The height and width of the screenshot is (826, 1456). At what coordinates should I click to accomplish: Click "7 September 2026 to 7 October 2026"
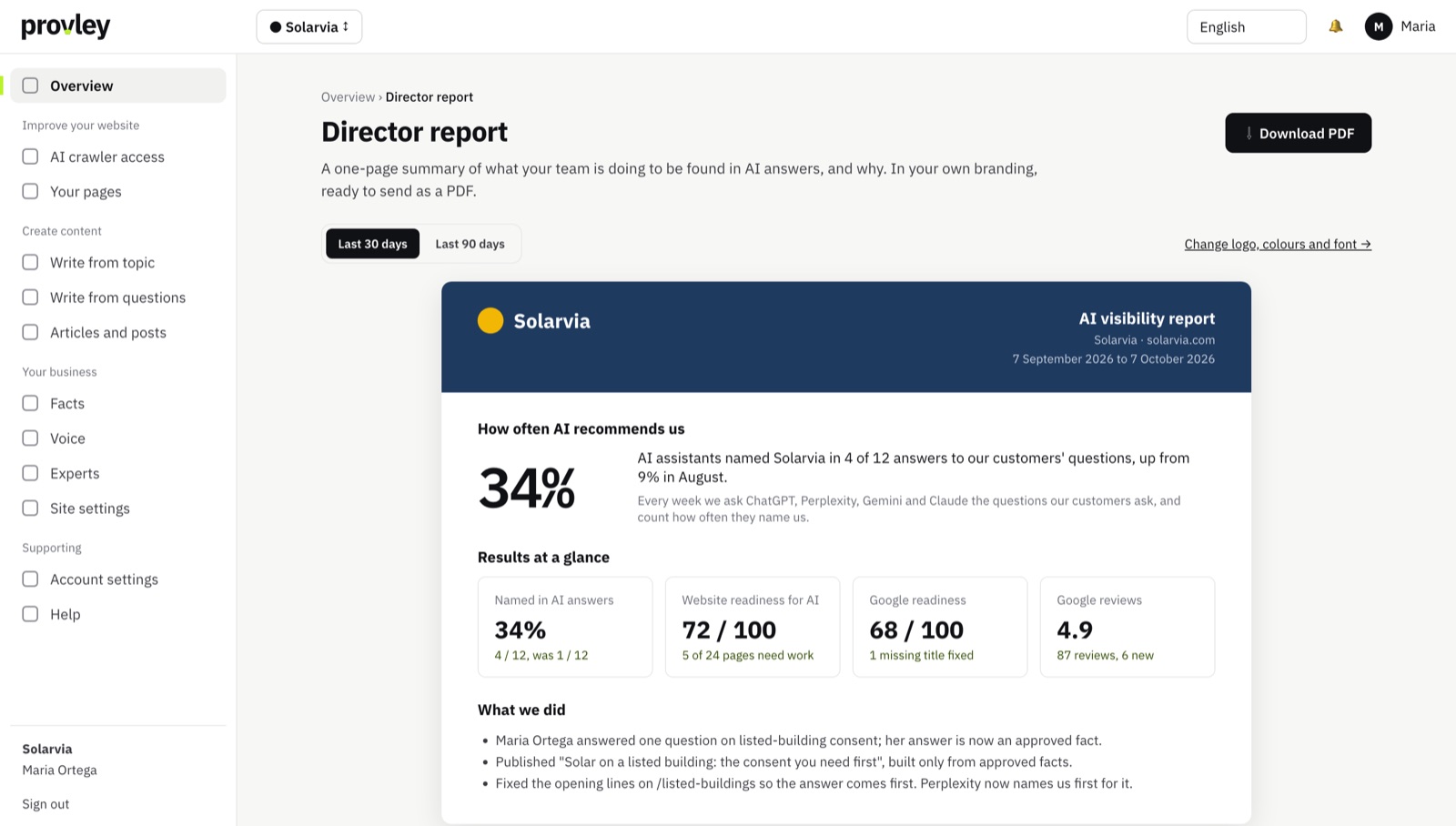pyautogui.click(x=1114, y=358)
